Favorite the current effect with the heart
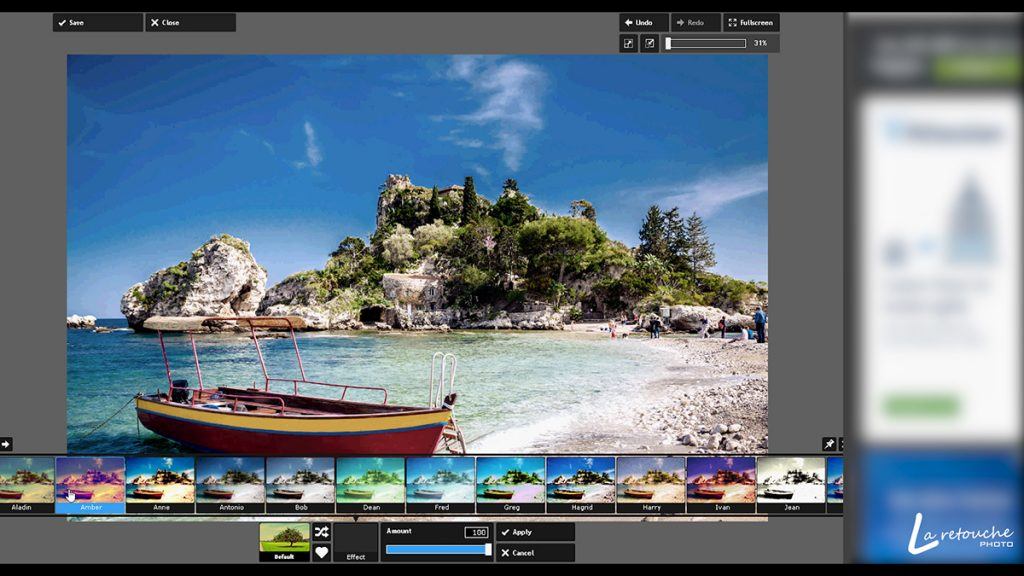This screenshot has width=1024, height=576. click(321, 551)
